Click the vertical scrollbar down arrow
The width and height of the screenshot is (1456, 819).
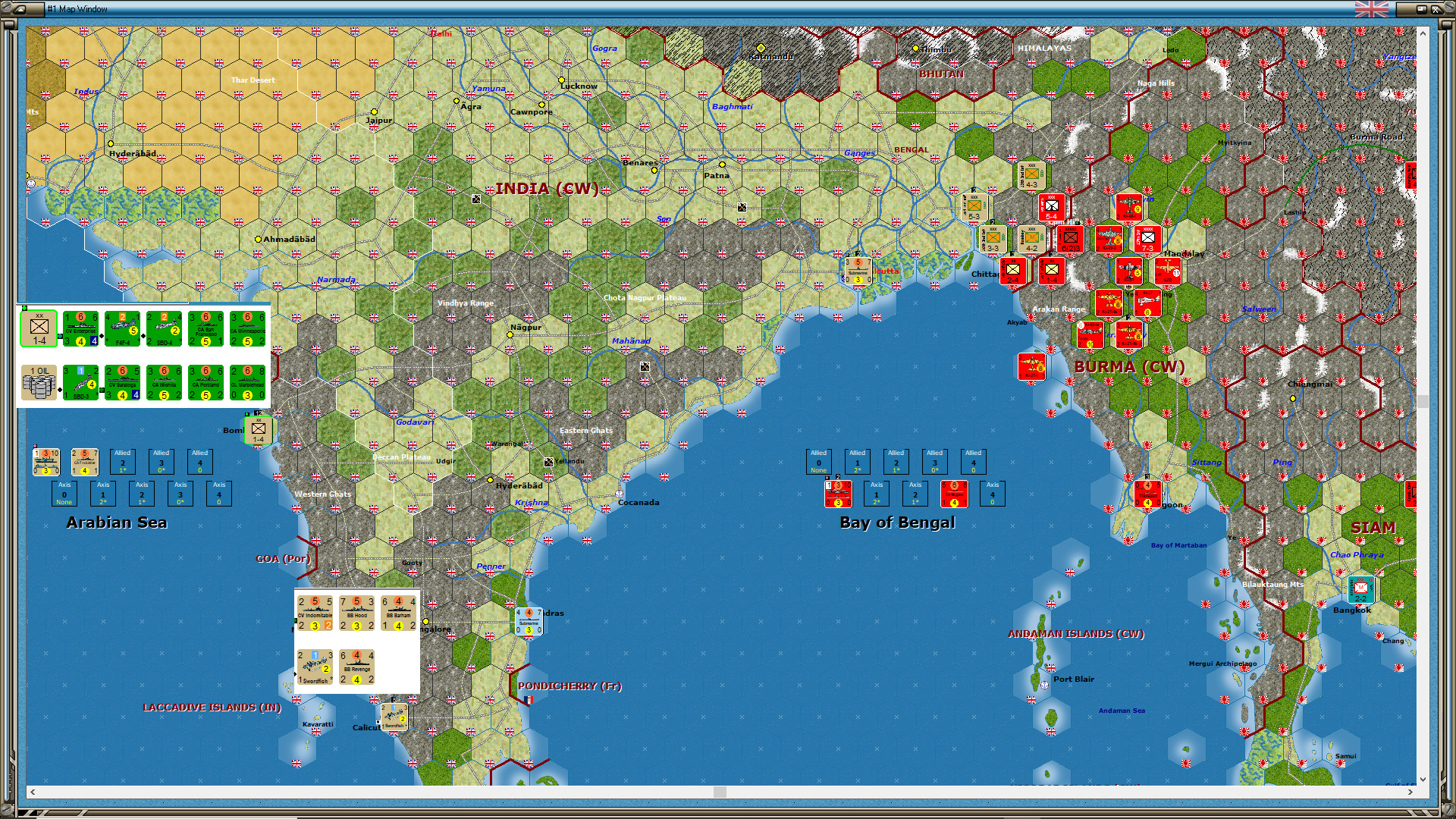point(1423,779)
